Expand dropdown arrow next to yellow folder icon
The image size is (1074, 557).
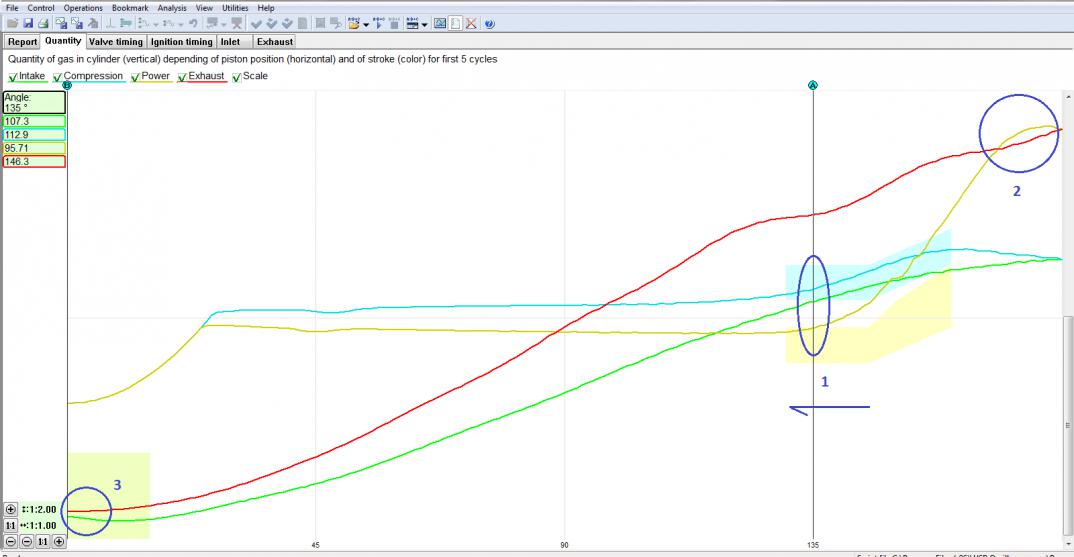point(367,24)
